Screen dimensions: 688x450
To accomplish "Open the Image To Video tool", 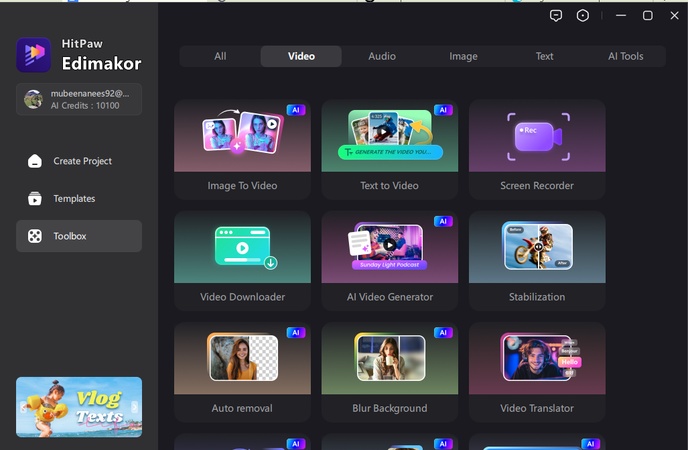I will click(242, 149).
